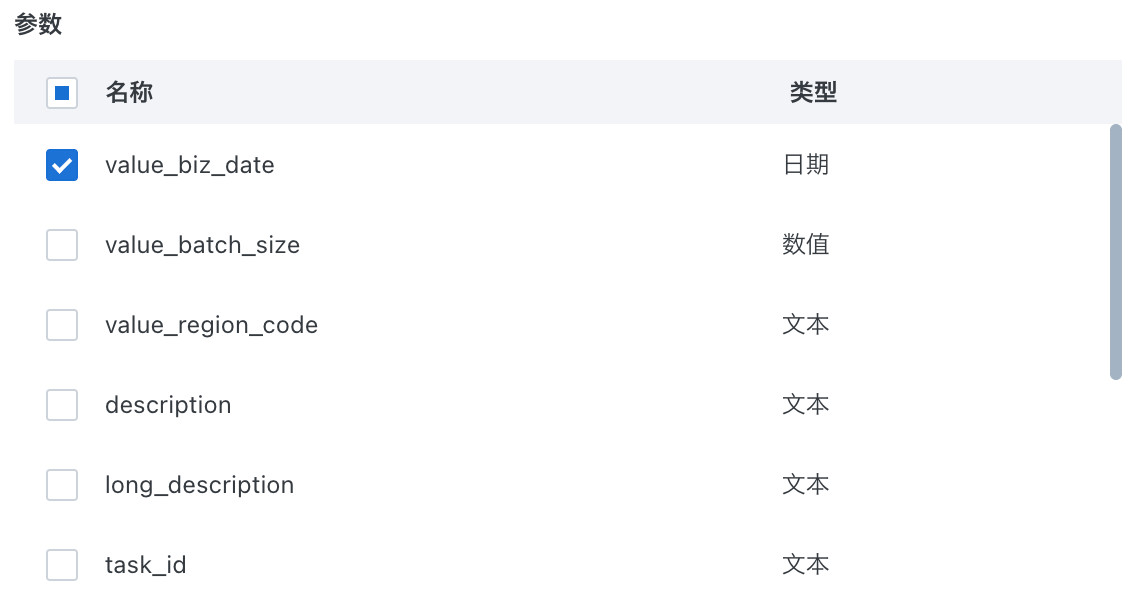Tick the description parameter checkbox
The height and width of the screenshot is (602, 1144).
(62, 405)
